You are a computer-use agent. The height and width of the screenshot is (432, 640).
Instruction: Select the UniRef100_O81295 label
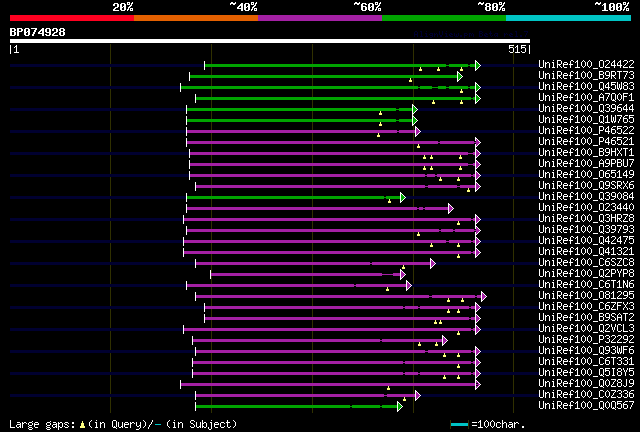click(x=586, y=296)
